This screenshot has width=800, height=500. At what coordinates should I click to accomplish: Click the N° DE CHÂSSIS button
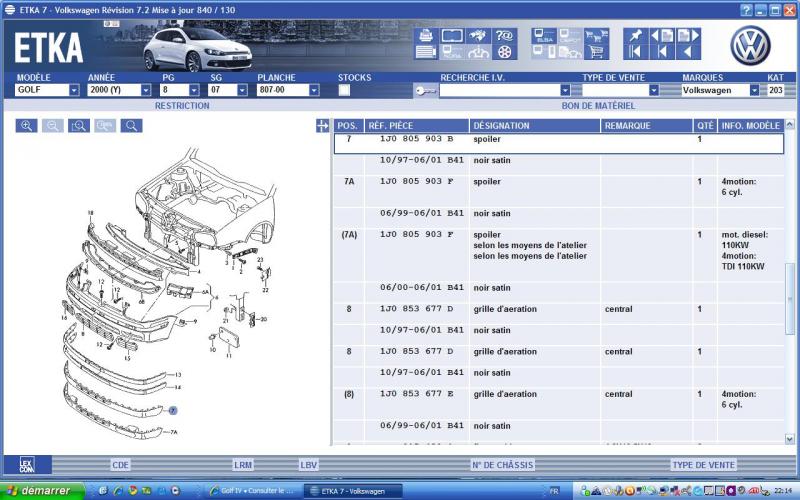[503, 465]
